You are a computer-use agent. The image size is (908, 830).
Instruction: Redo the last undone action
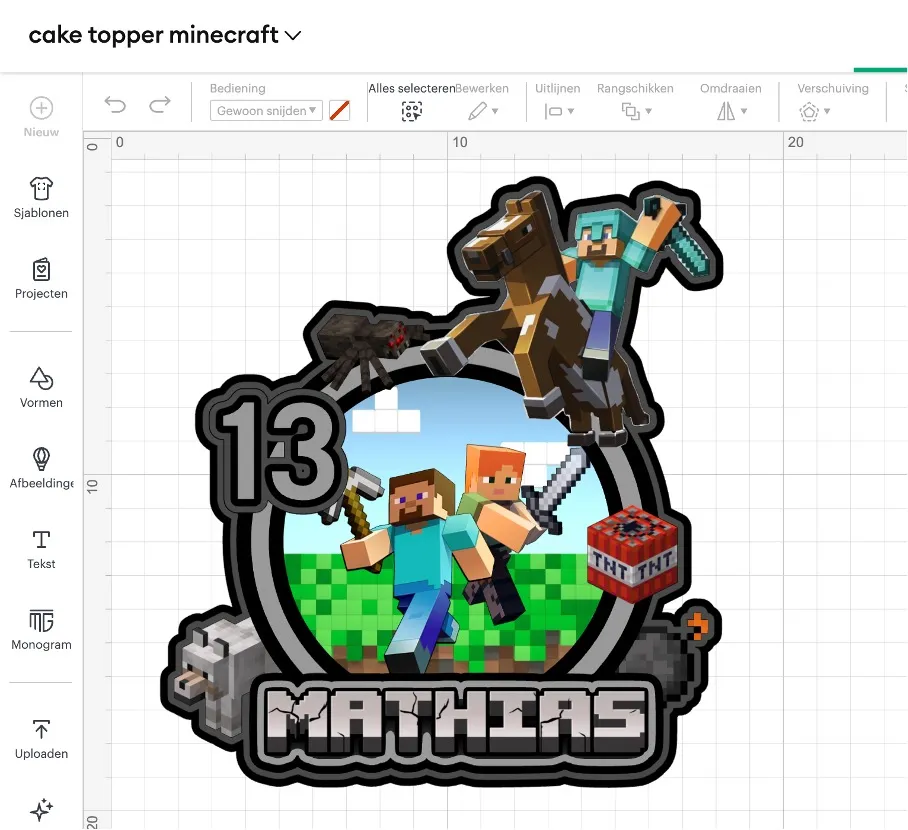(160, 105)
